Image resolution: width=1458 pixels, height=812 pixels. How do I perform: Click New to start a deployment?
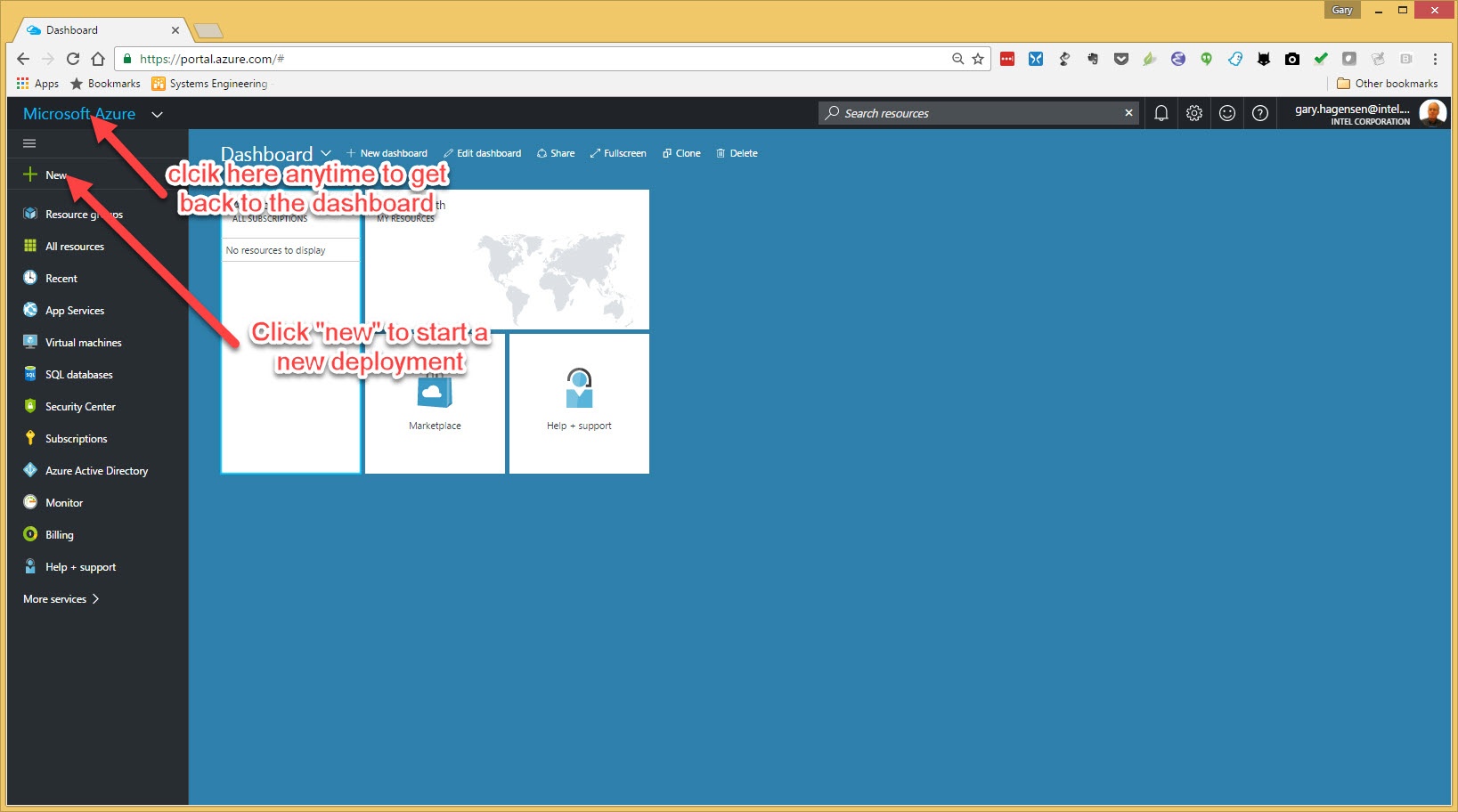tap(55, 175)
